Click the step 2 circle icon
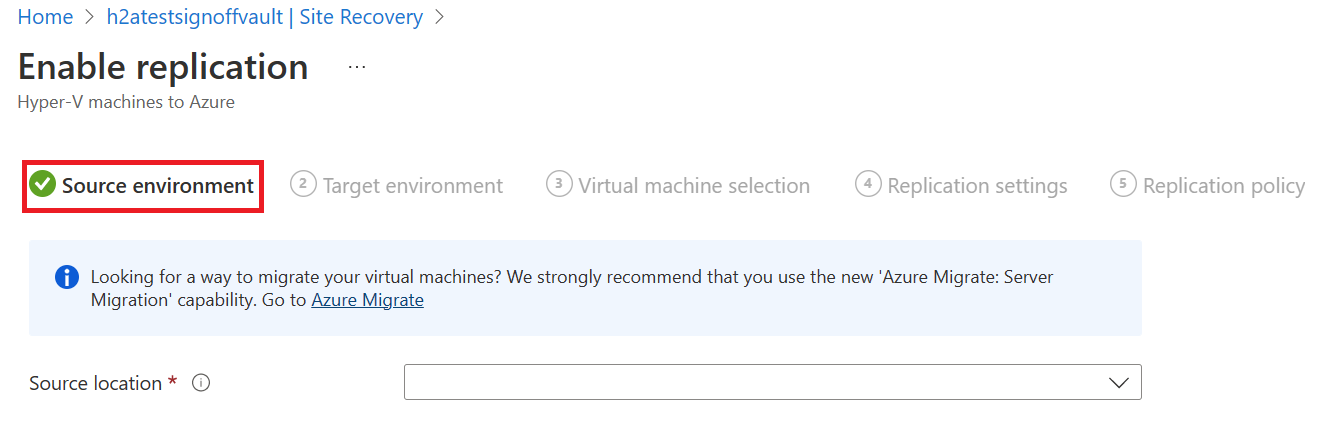This screenshot has height=436, width=1336. coord(303,184)
